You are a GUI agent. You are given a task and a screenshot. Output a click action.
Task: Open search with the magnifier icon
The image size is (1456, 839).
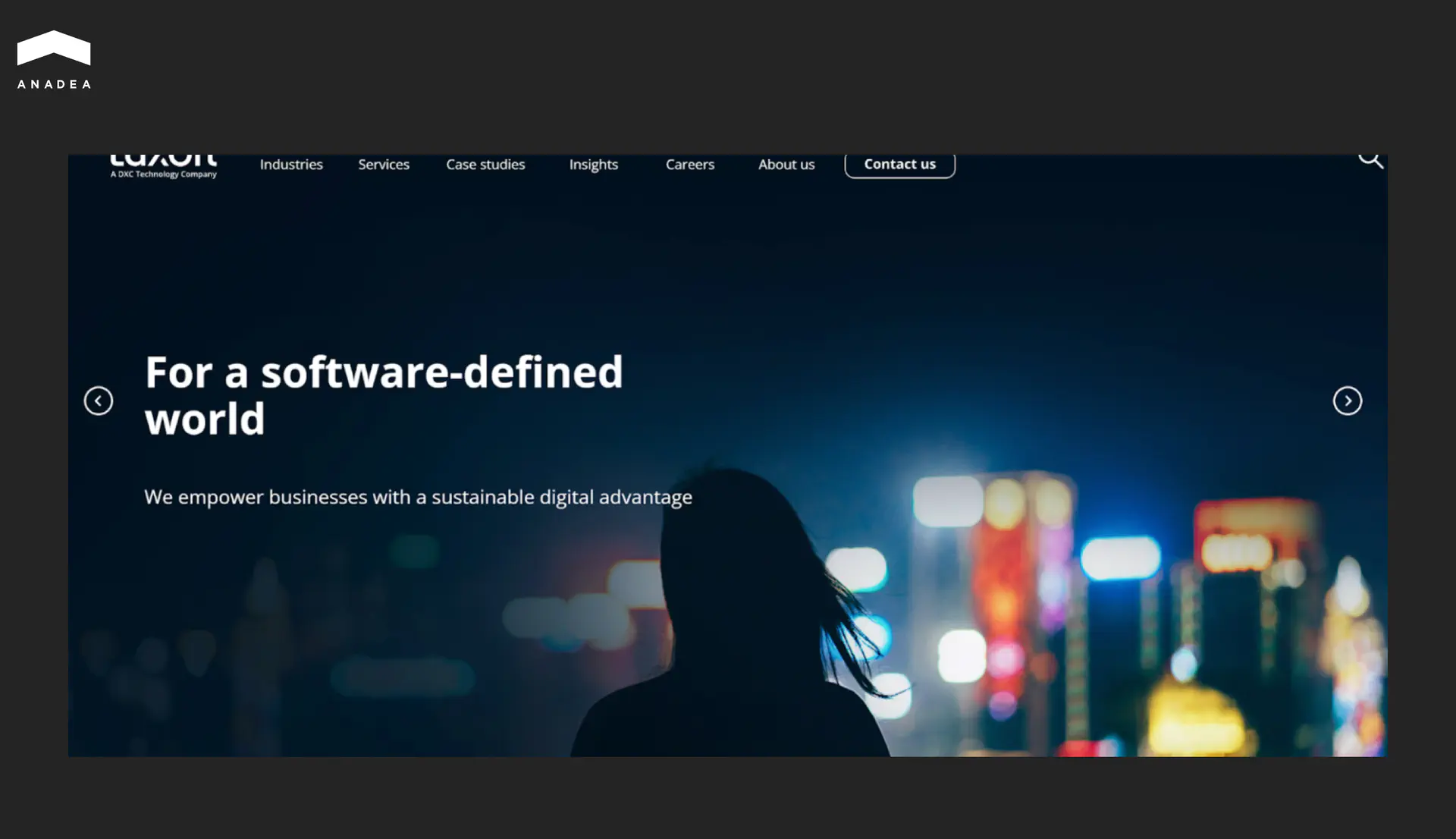1370,160
